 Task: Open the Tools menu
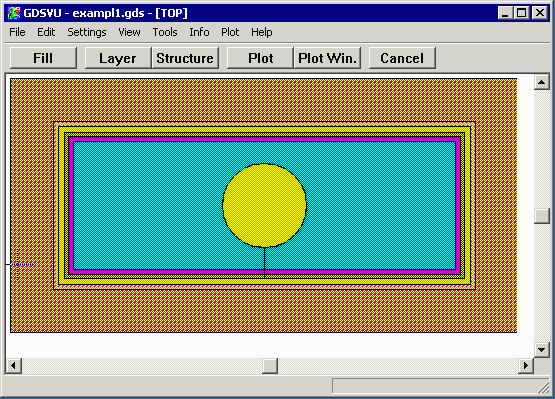click(165, 32)
